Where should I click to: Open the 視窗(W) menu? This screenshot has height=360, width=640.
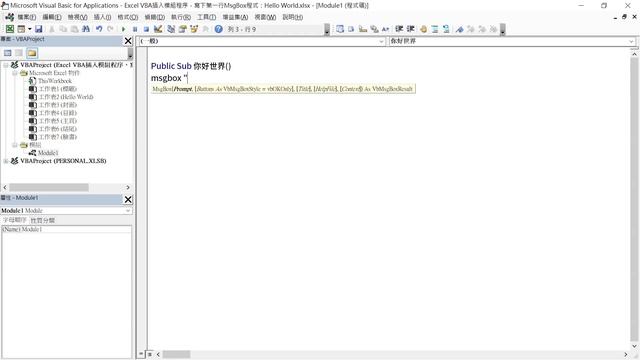(265, 17)
